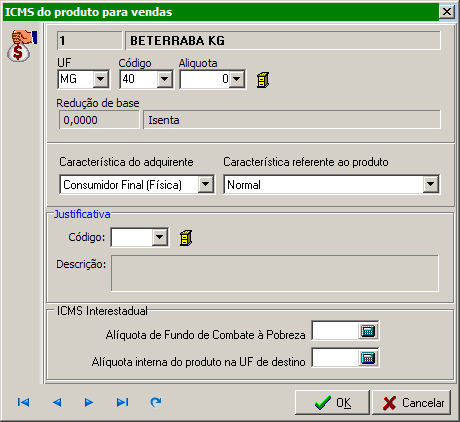Go to the next record
The height and width of the screenshot is (422, 460).
click(89, 402)
